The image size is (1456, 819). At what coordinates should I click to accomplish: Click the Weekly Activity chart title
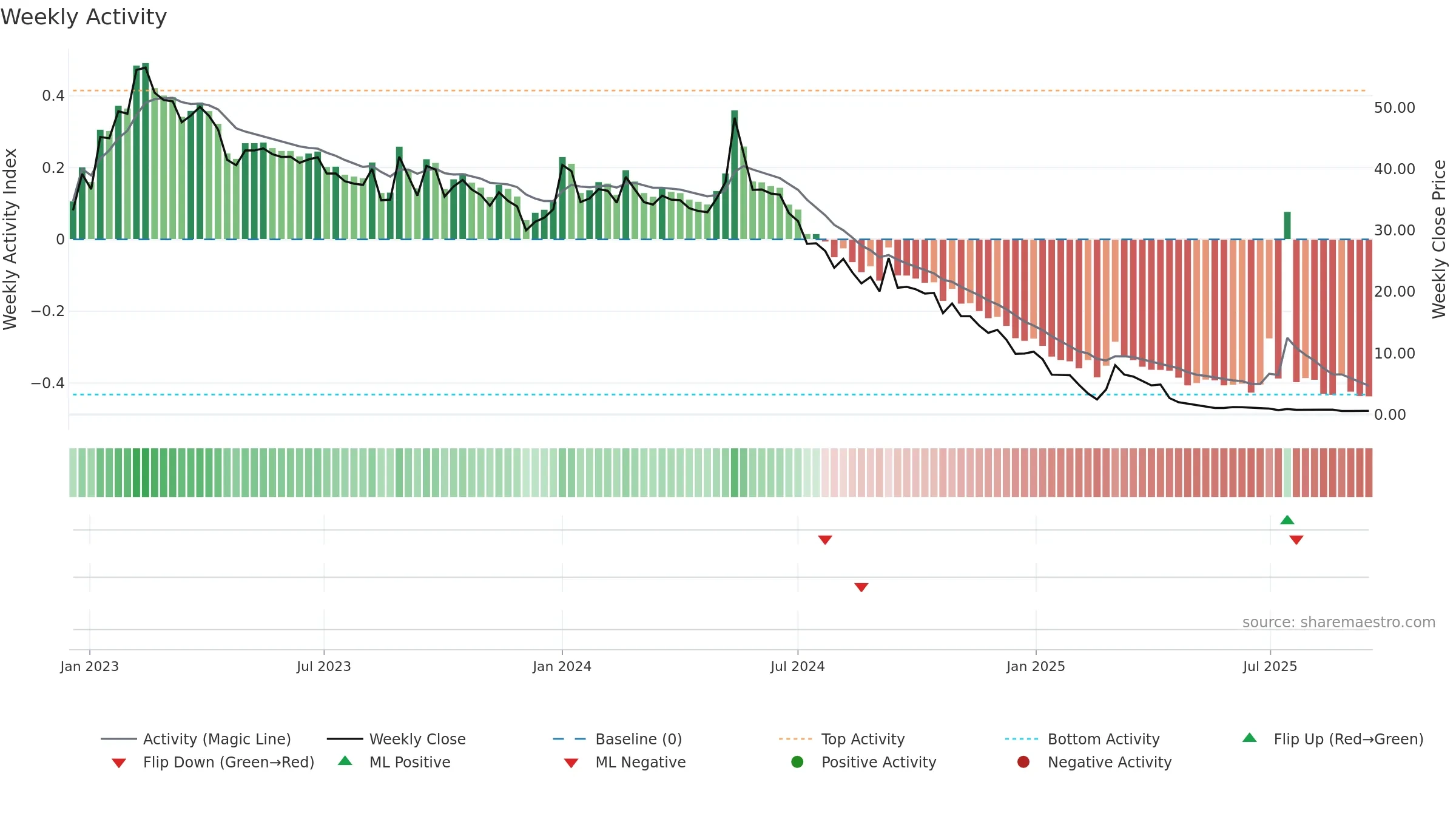pos(84,17)
